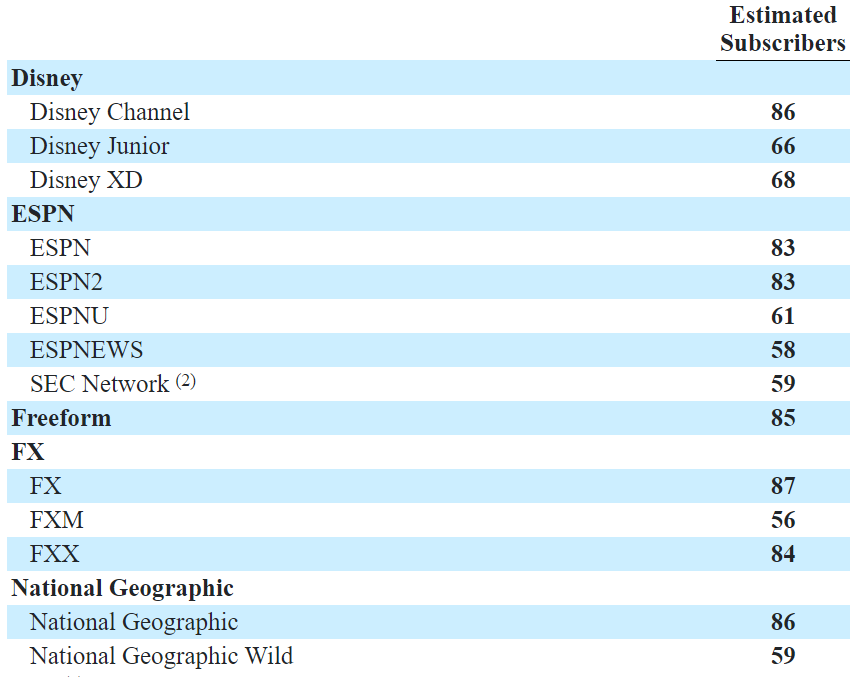Screen dimensions: 859x677
Task: Select FX channel value 87
Action: [783, 486]
